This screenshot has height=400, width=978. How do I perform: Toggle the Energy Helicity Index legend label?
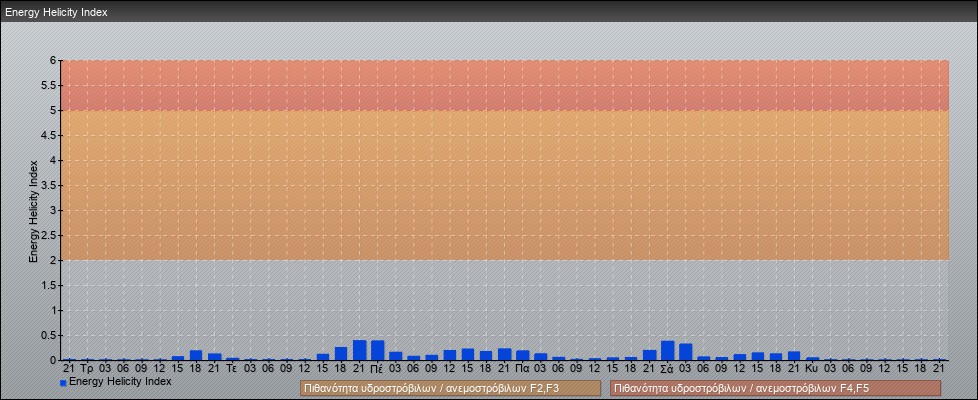tap(120, 381)
